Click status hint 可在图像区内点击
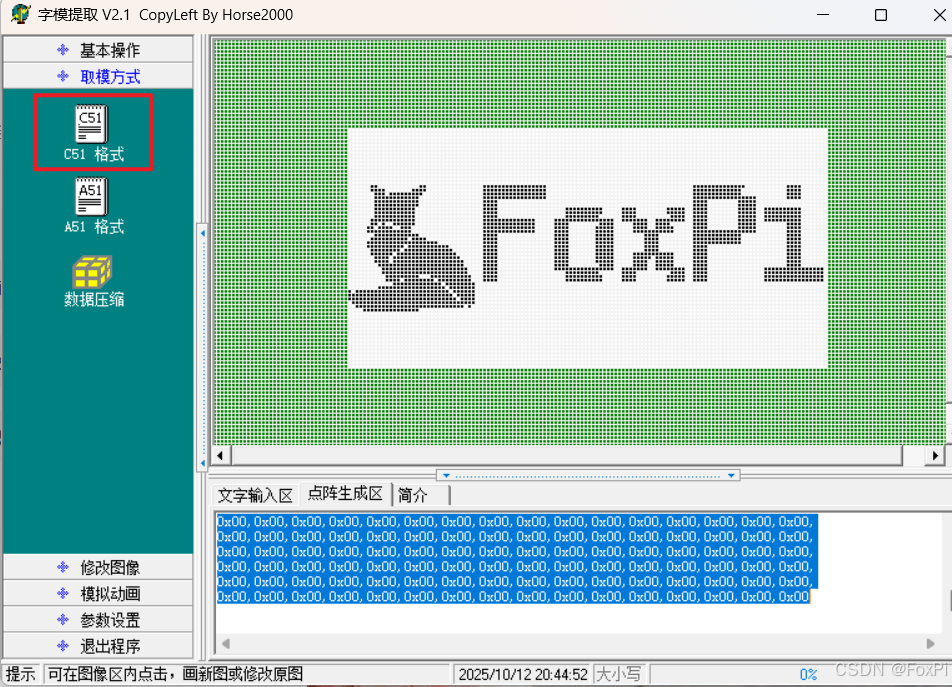 [175, 674]
